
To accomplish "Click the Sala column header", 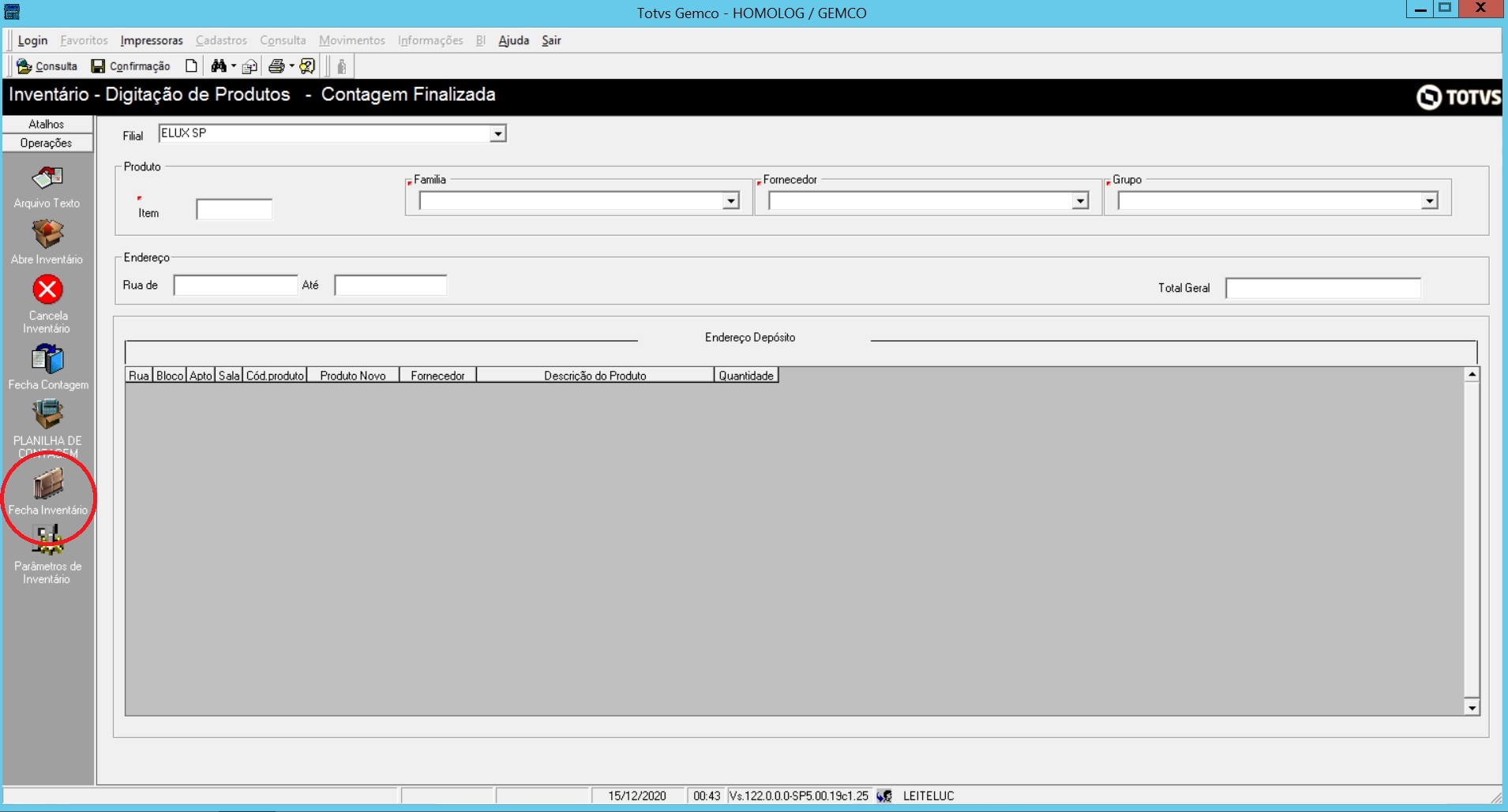I will click(229, 376).
